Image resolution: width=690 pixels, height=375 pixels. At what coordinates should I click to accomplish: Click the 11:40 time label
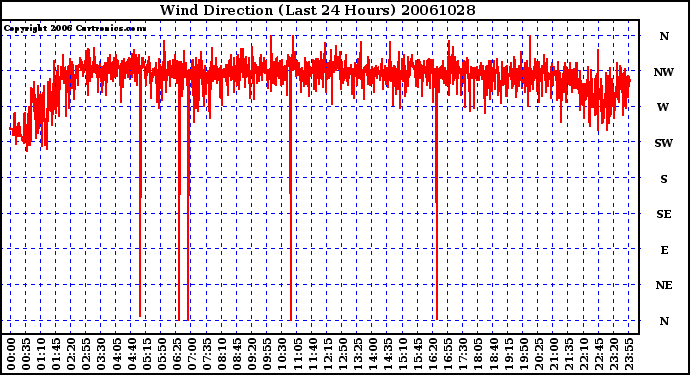(312, 354)
